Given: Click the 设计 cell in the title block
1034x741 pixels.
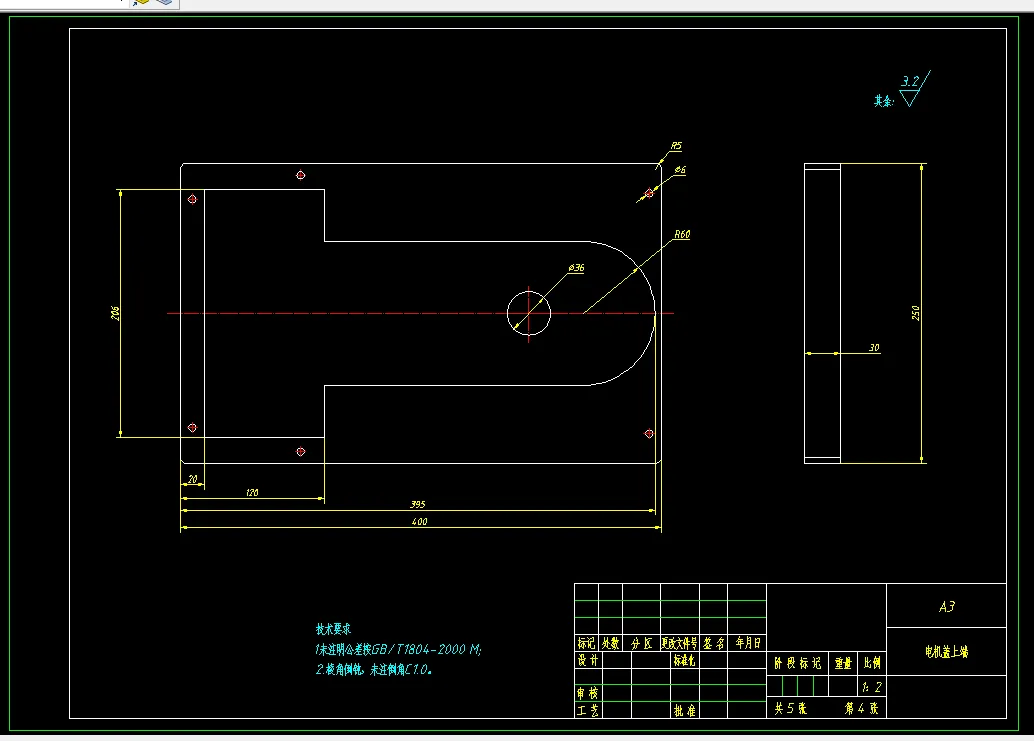Looking at the screenshot, I should coord(588,660).
